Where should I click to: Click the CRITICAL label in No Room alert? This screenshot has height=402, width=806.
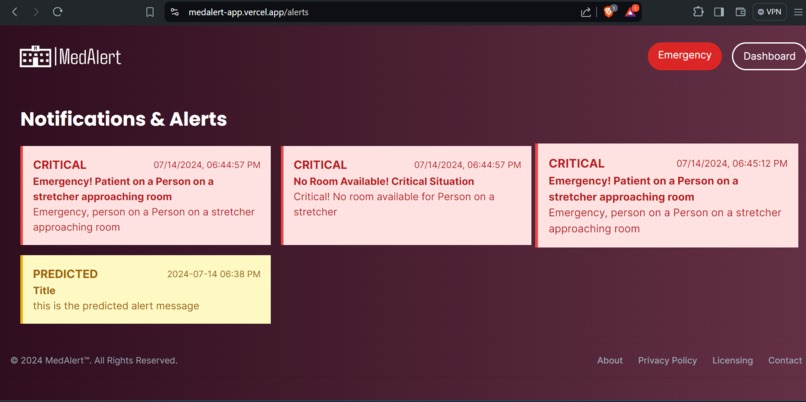[x=320, y=165]
